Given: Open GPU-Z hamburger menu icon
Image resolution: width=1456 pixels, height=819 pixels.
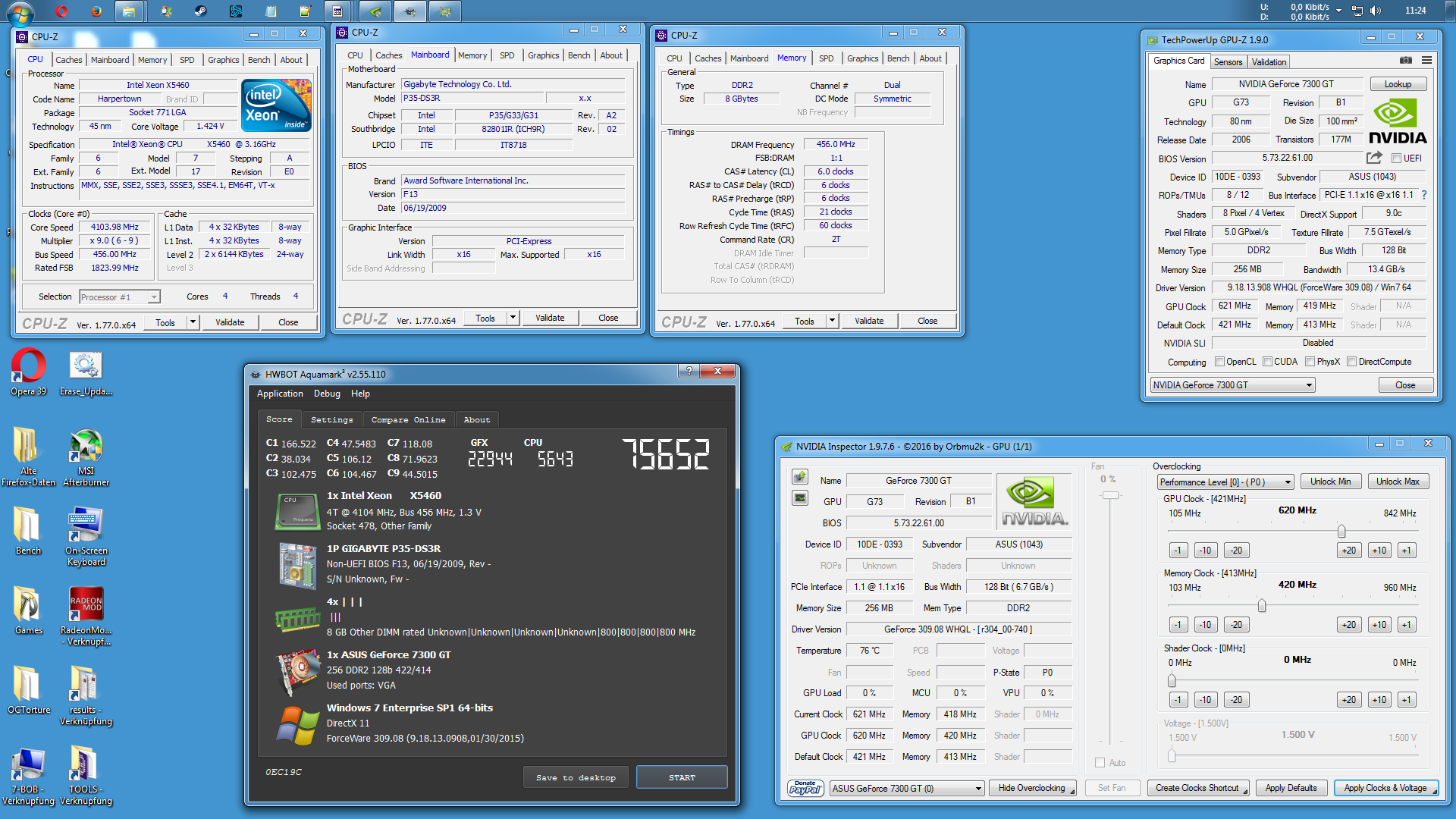Looking at the screenshot, I should pos(1426,61).
